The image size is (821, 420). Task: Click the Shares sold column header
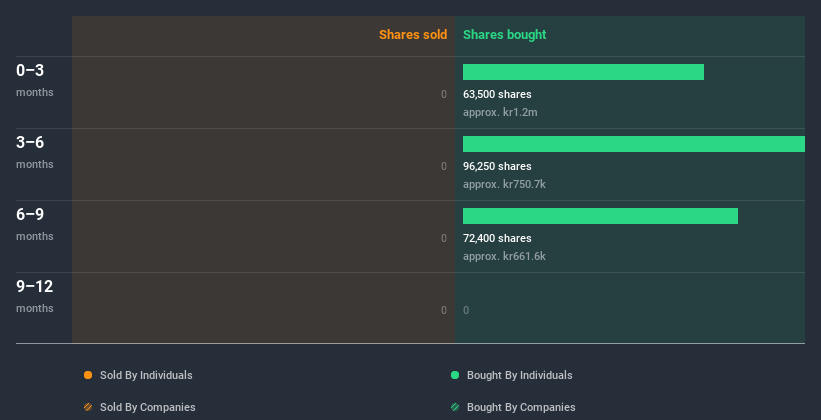click(413, 35)
